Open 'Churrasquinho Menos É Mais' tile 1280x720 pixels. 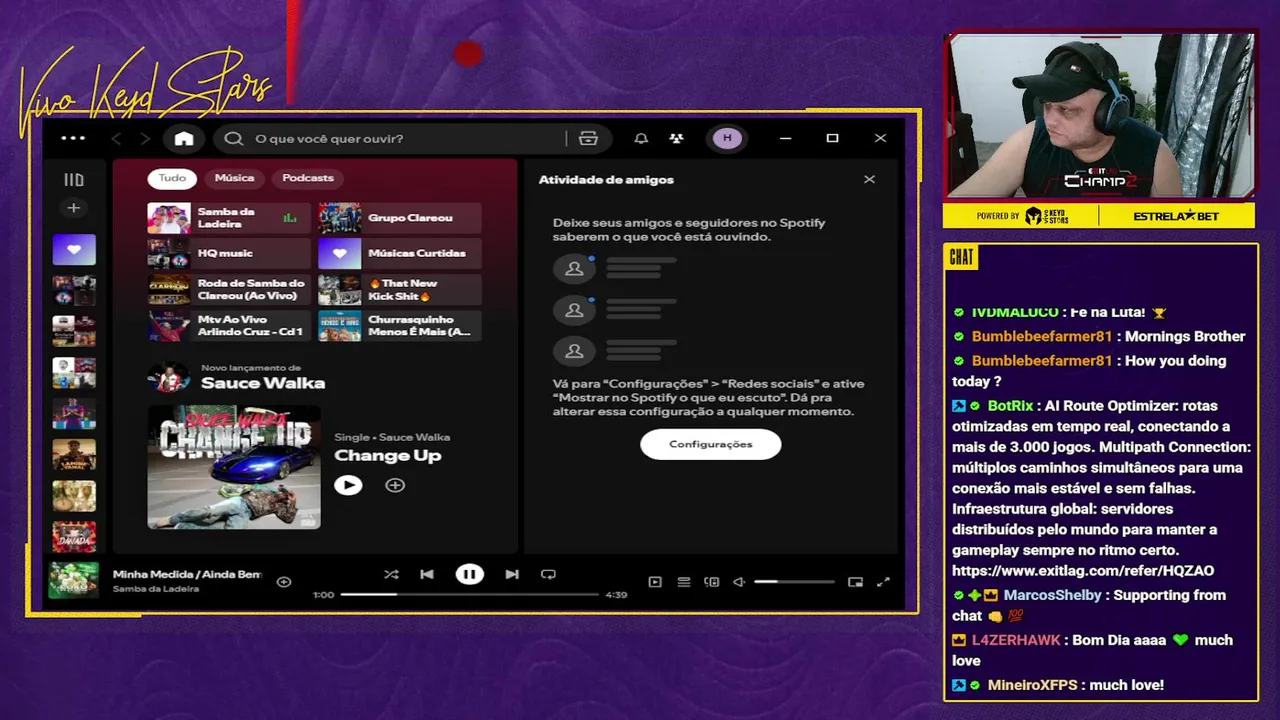[x=400, y=326]
